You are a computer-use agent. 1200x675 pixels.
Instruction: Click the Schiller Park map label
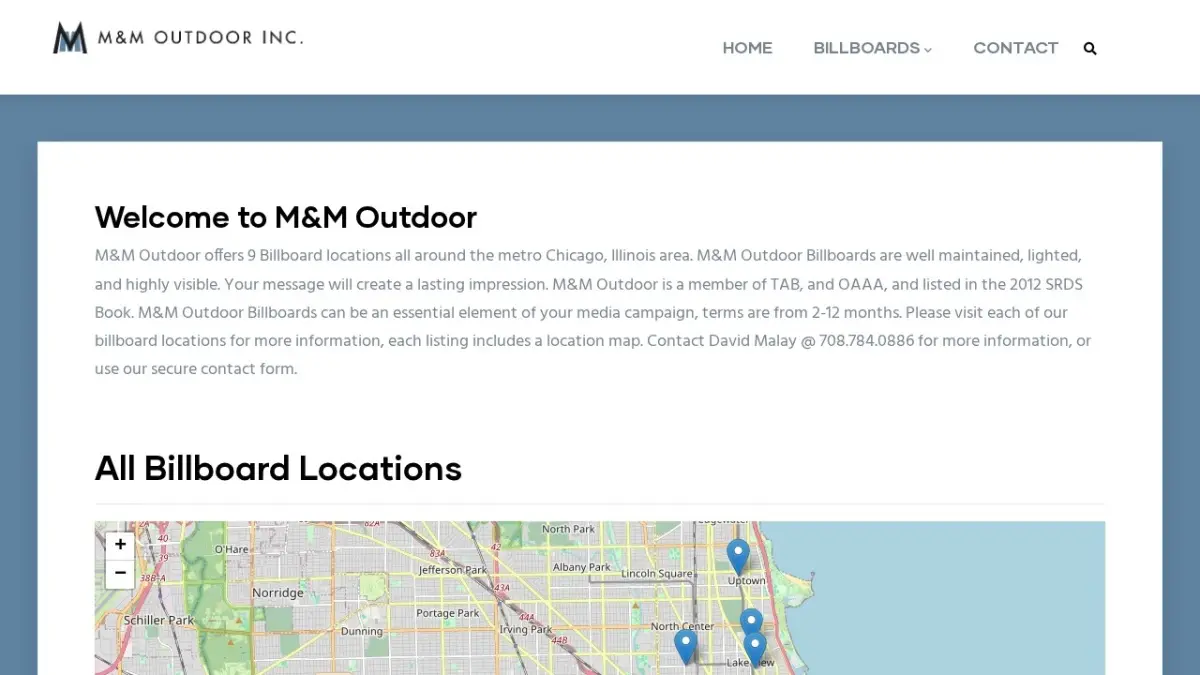pos(159,620)
